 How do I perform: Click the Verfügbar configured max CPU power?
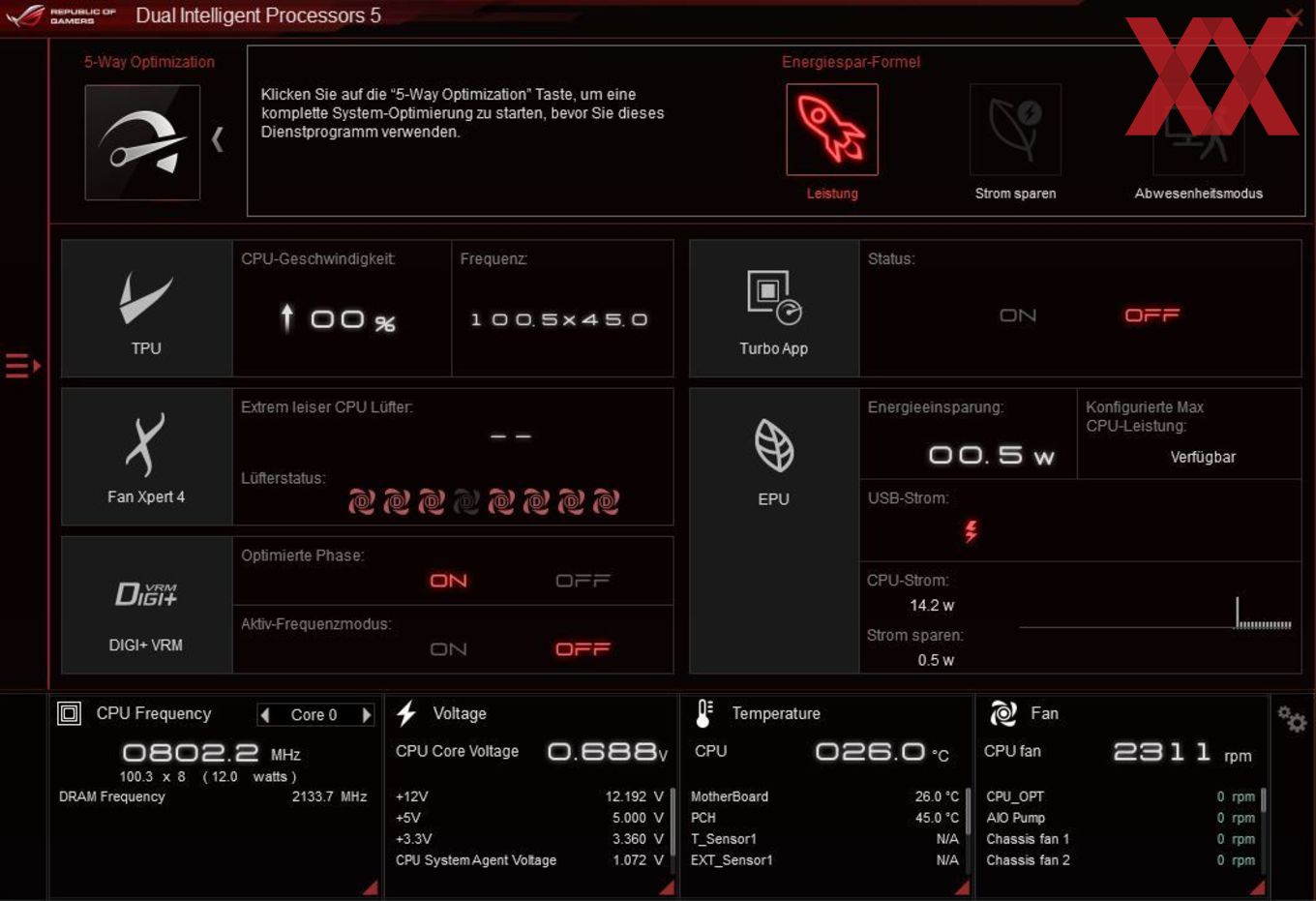[x=1203, y=457]
